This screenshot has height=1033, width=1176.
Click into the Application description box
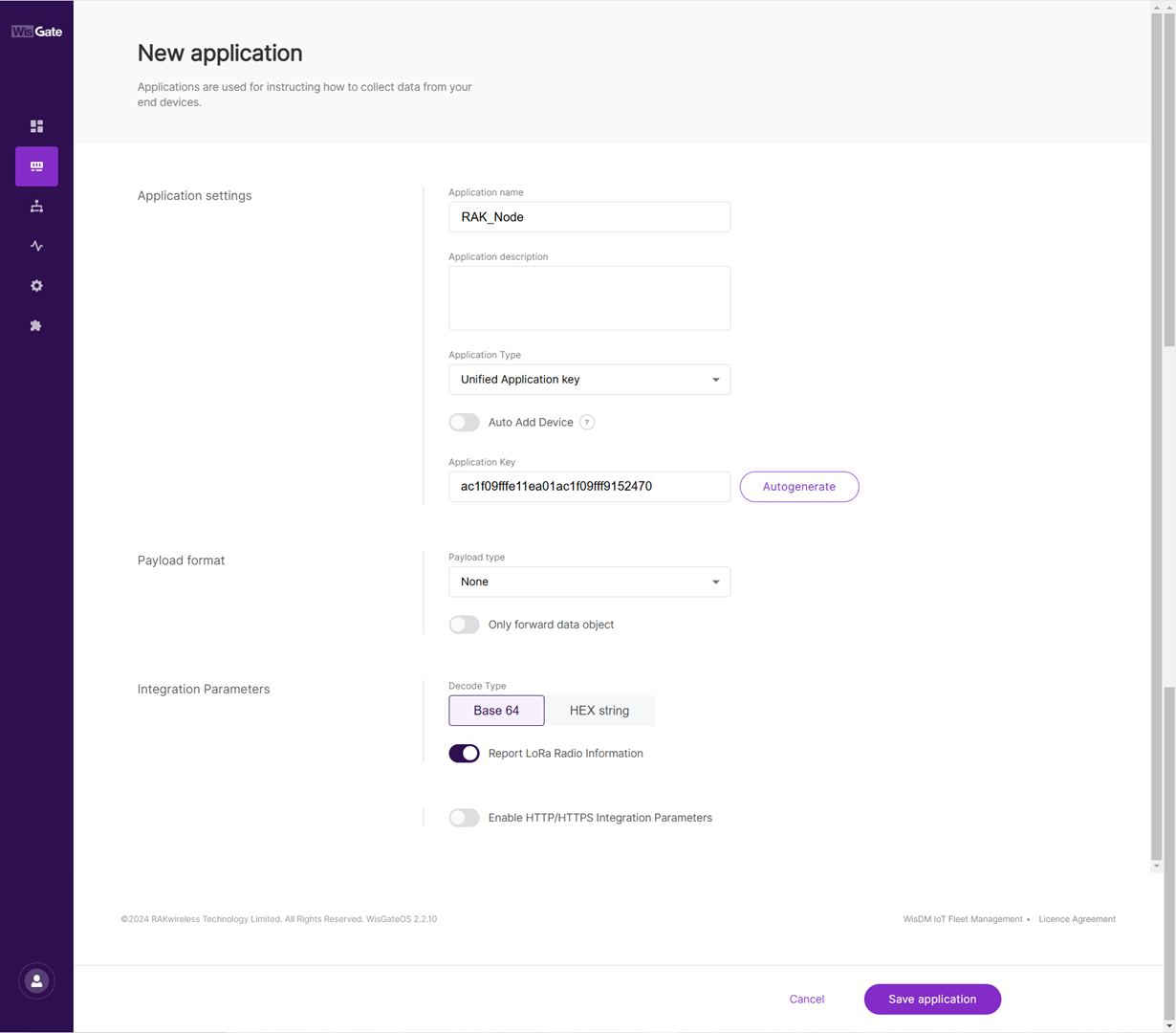pos(589,298)
